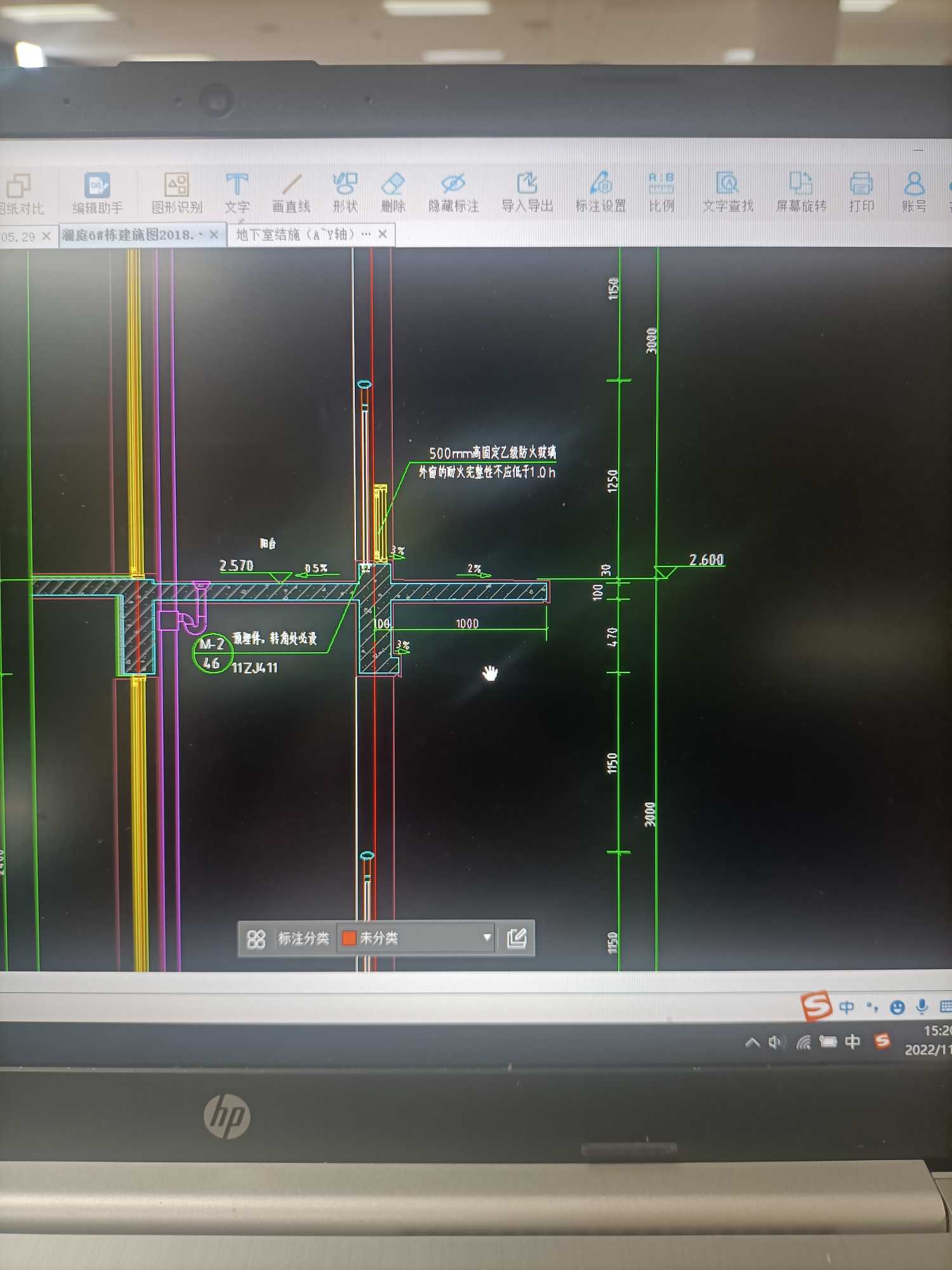The width and height of the screenshot is (952, 1270).
Task: Click the 500mm高固定乙级防火玻璃 note
Action: (x=493, y=453)
